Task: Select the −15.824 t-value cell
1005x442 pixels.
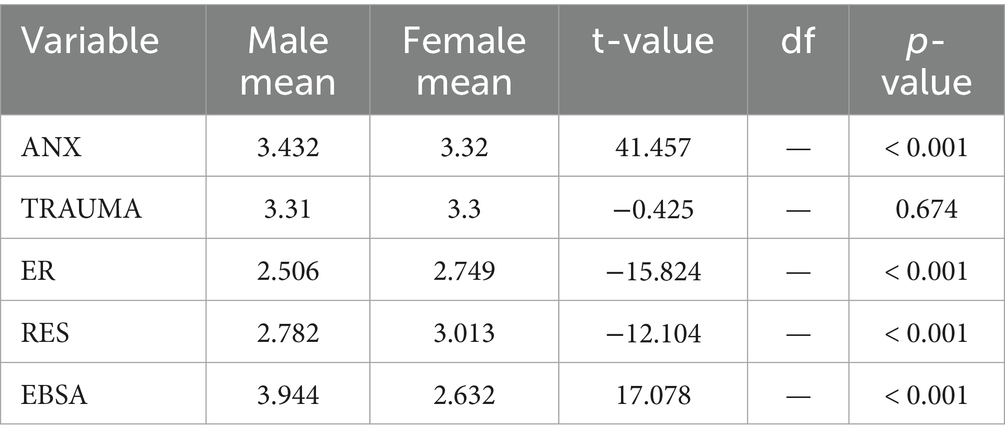Action: pyautogui.click(x=652, y=271)
